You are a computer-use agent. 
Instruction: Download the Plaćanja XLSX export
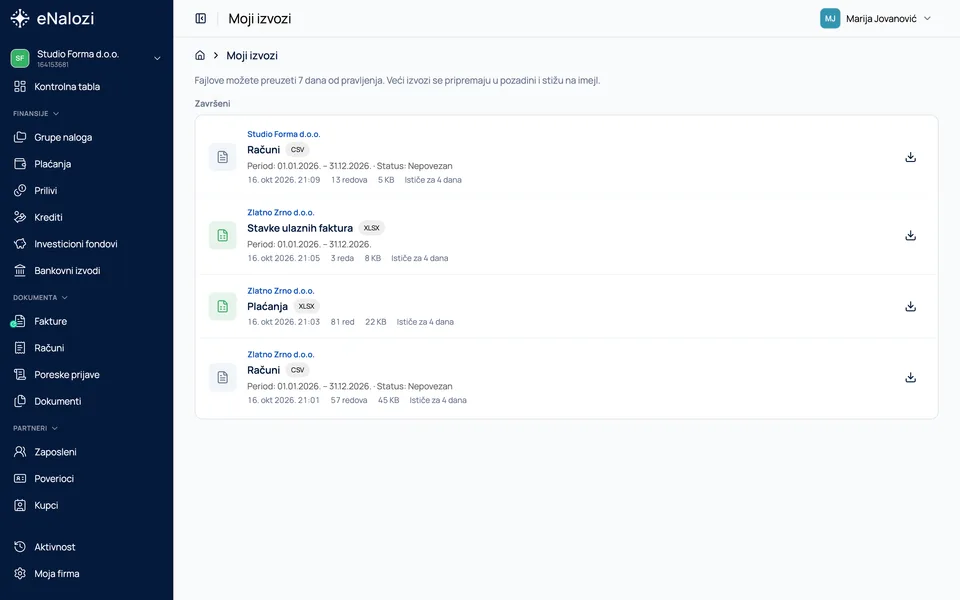point(910,307)
